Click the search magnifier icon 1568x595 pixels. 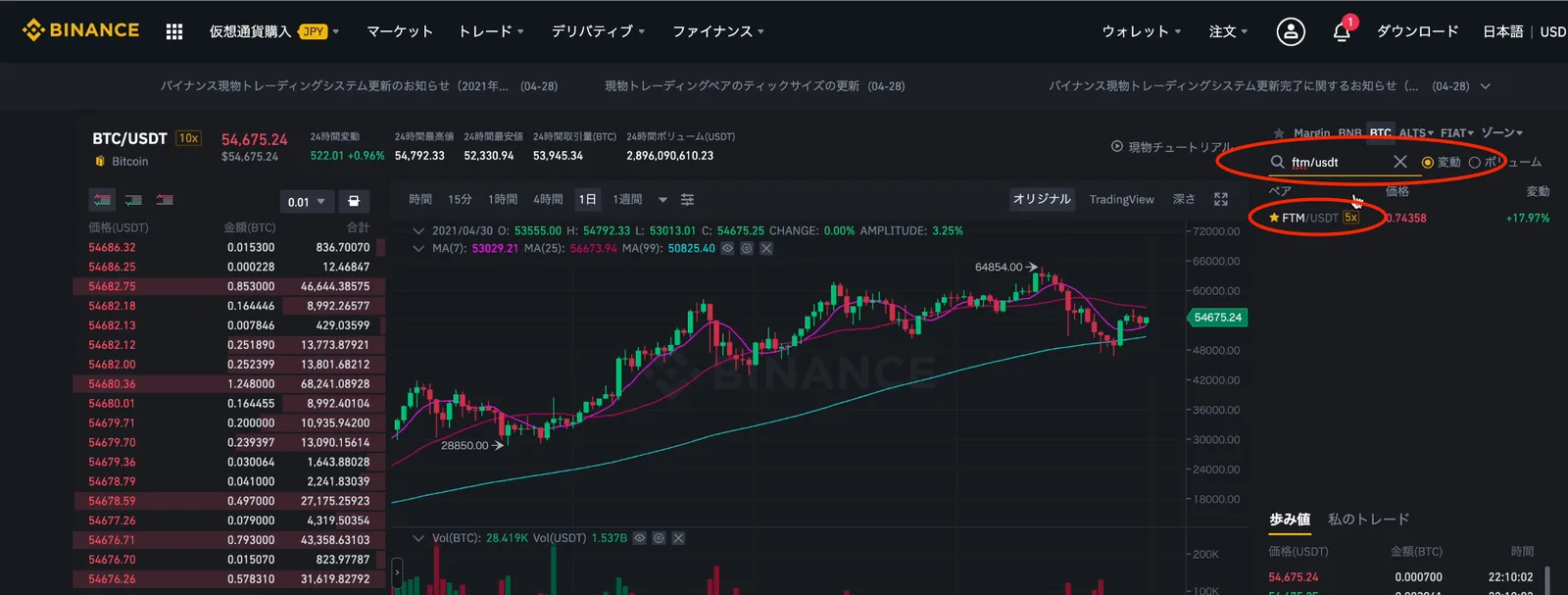1278,162
